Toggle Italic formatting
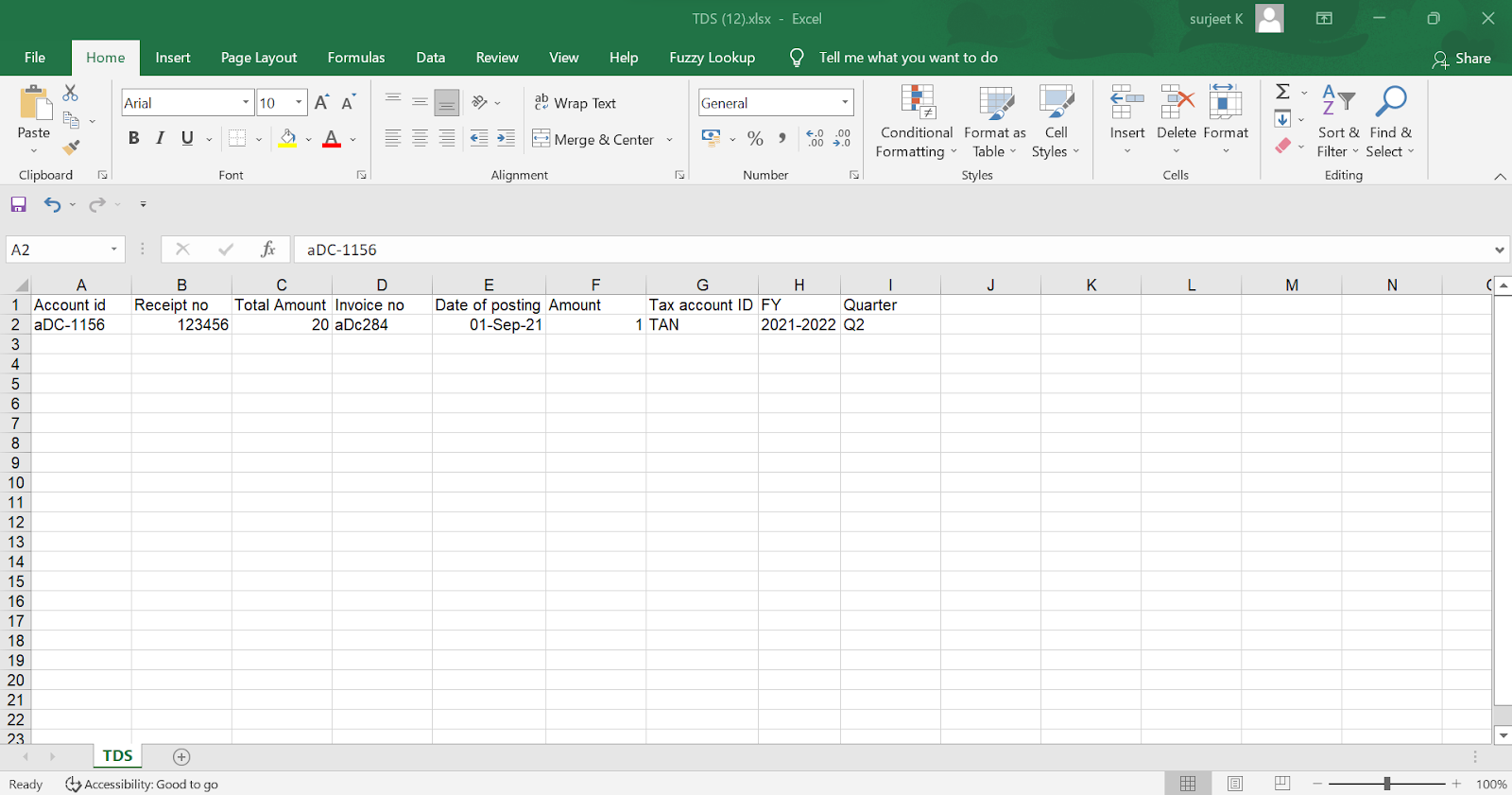The height and width of the screenshot is (795, 1512). tap(161, 139)
